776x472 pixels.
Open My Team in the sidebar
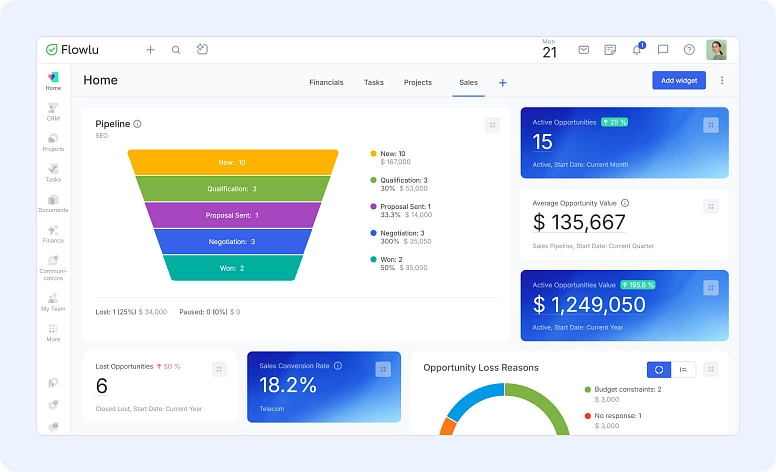(x=53, y=302)
